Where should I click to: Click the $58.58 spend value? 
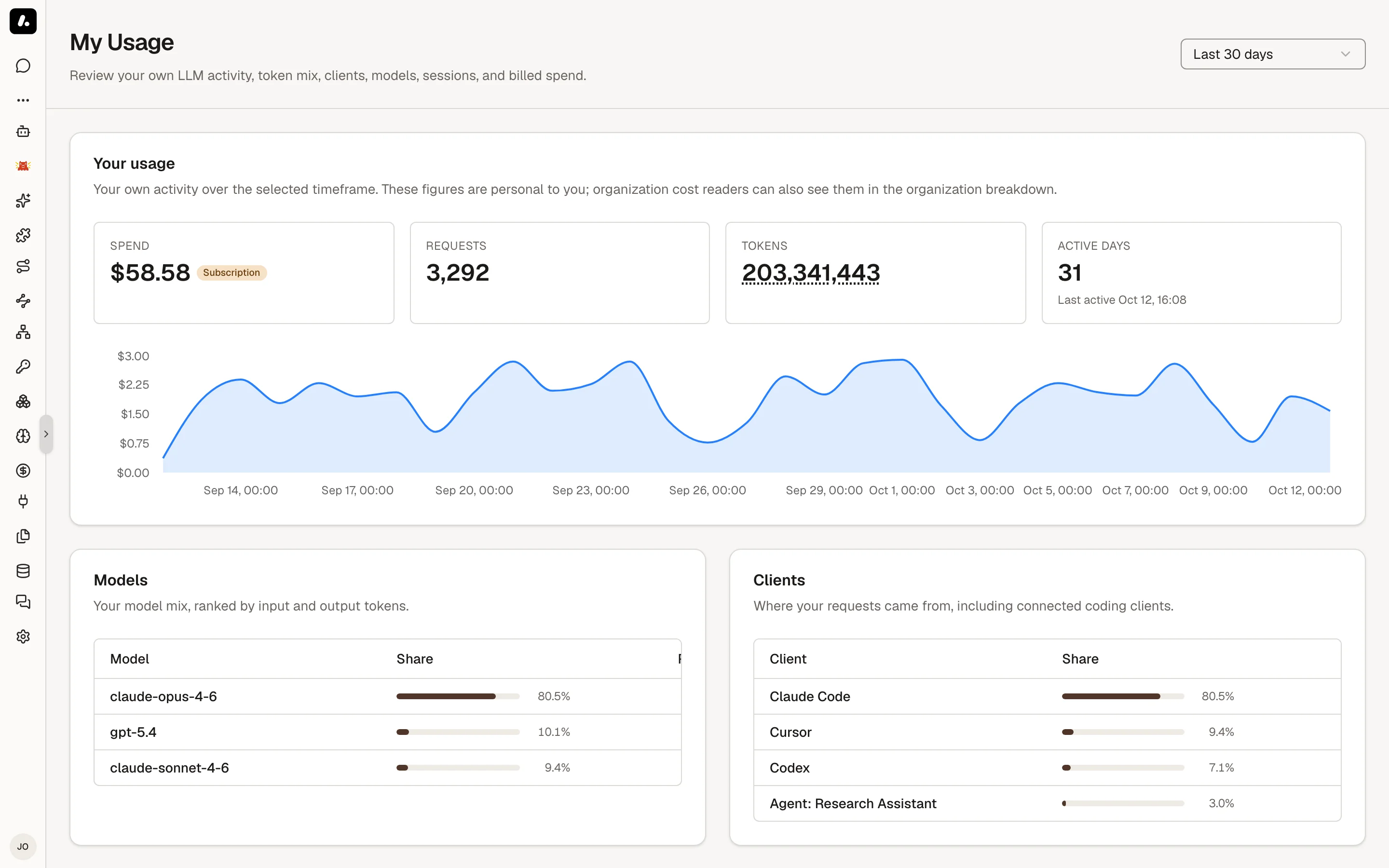(x=150, y=272)
